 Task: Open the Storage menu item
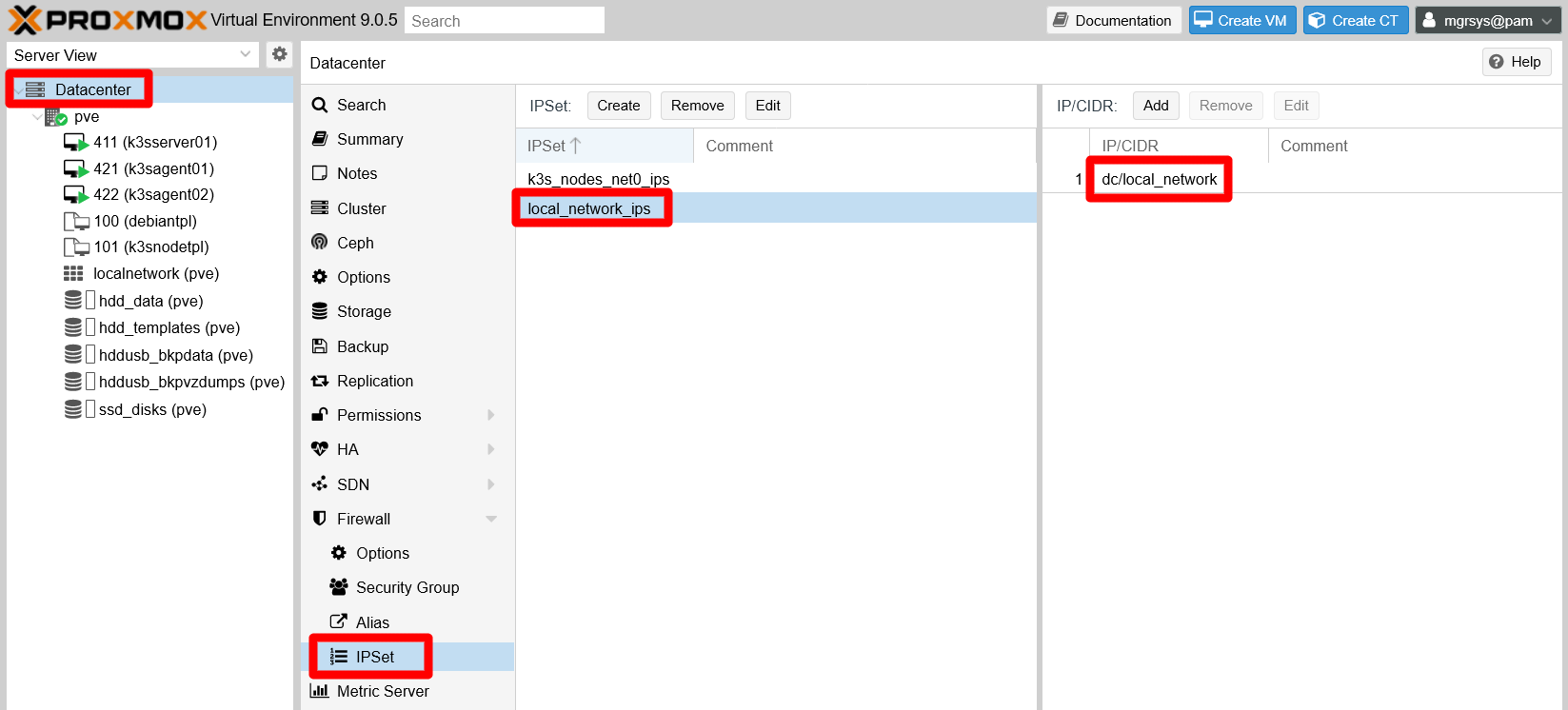(x=407, y=311)
